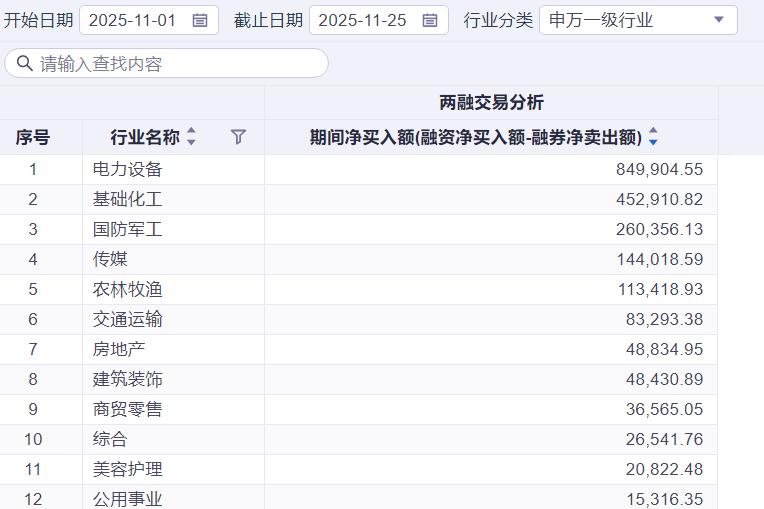Select the 商贸零售 row name
Viewport: 764px width, 509px height.
(128, 410)
